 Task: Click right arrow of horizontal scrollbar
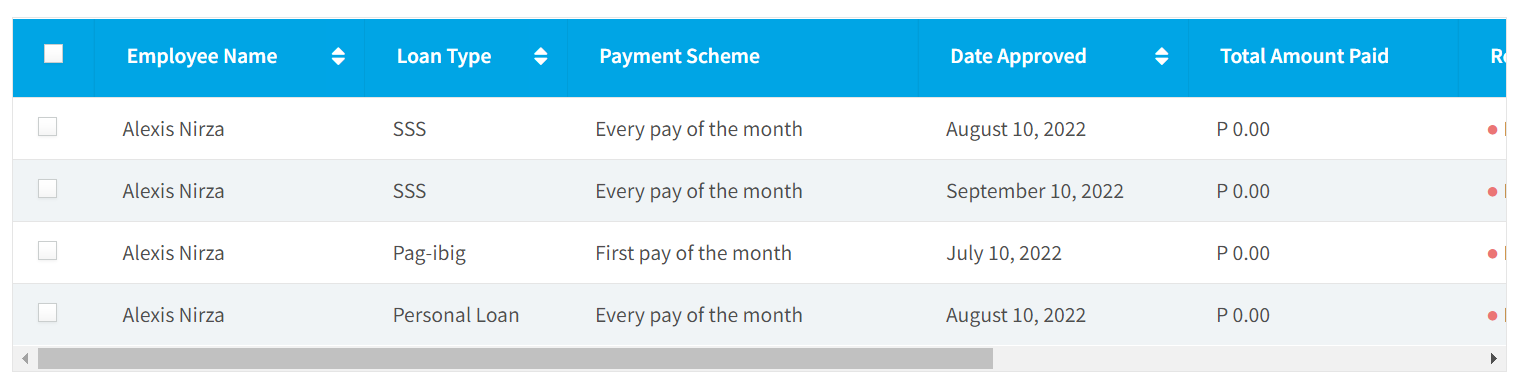[x=1494, y=358]
